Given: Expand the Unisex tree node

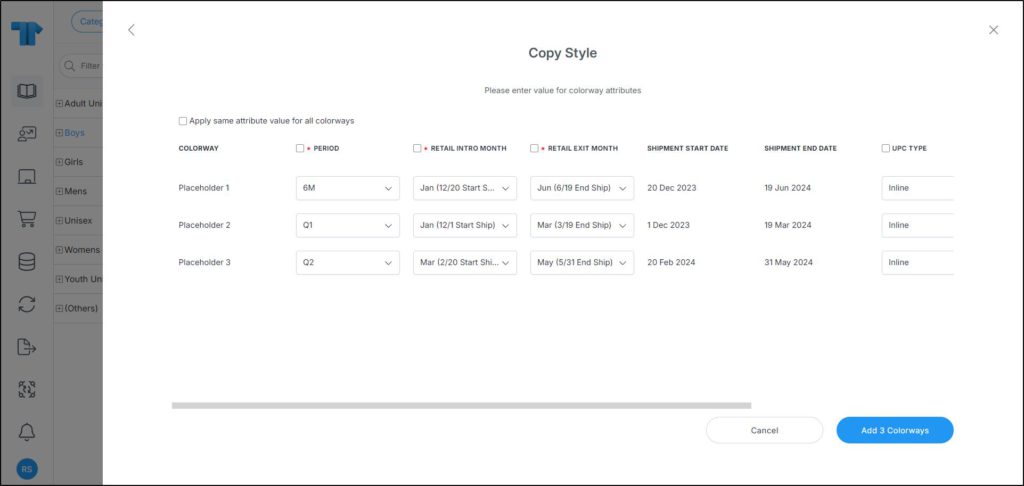Looking at the screenshot, I should (59, 221).
